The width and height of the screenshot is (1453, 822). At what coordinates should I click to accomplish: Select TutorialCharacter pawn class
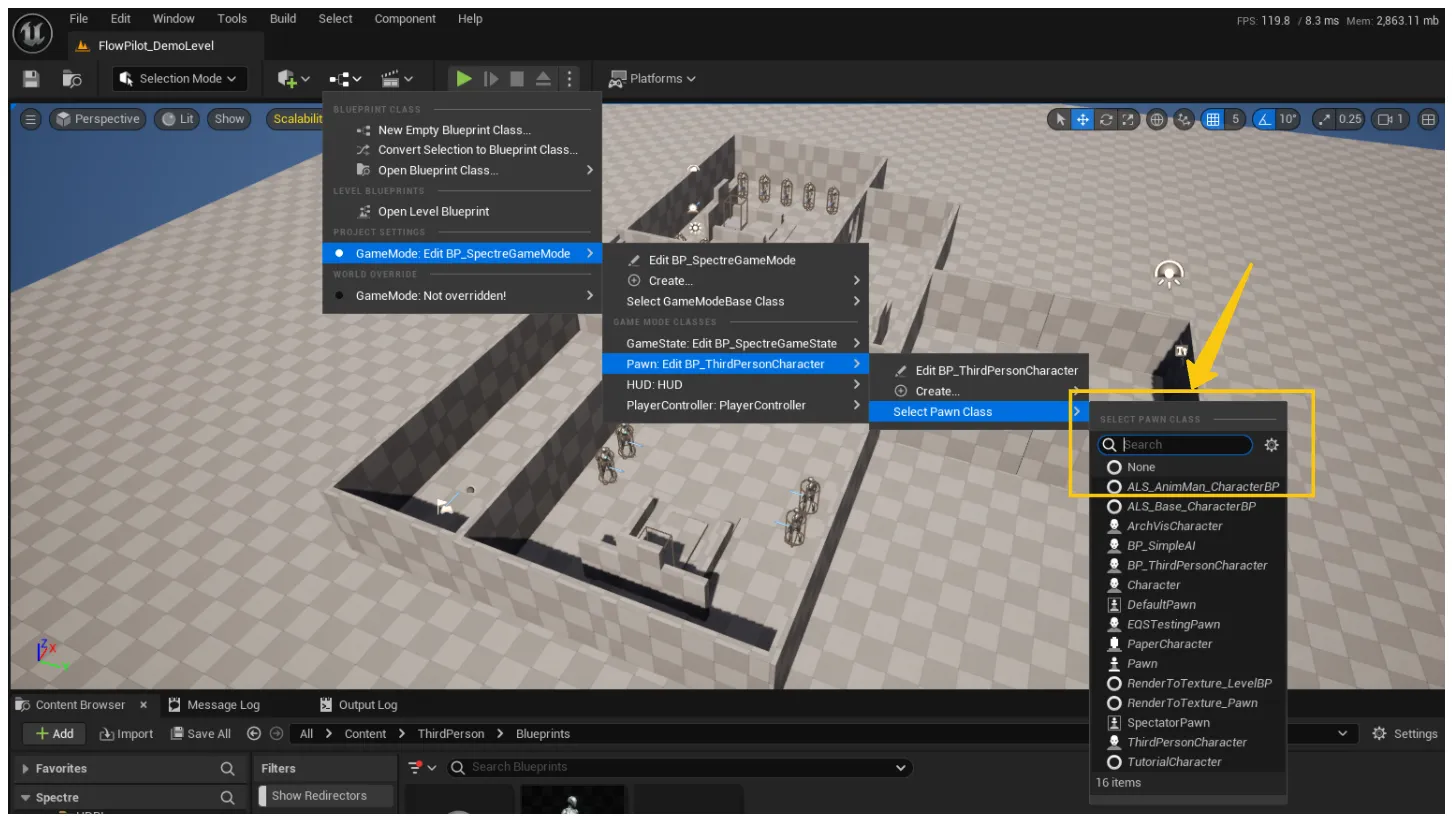tap(1187, 762)
